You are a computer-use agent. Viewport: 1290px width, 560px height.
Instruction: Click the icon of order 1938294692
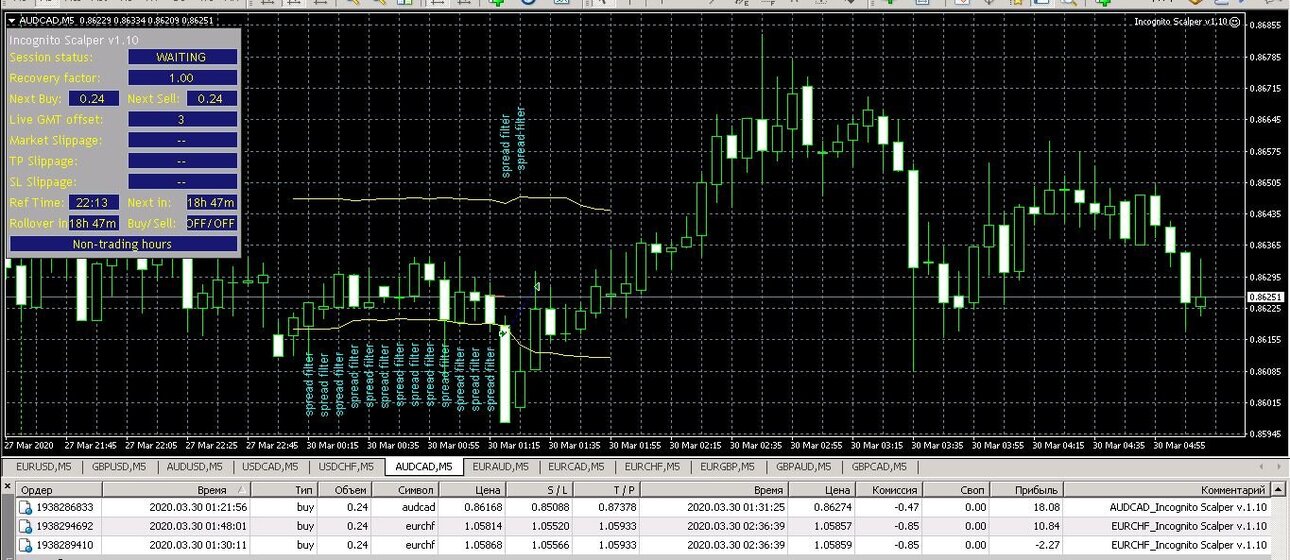point(25,526)
